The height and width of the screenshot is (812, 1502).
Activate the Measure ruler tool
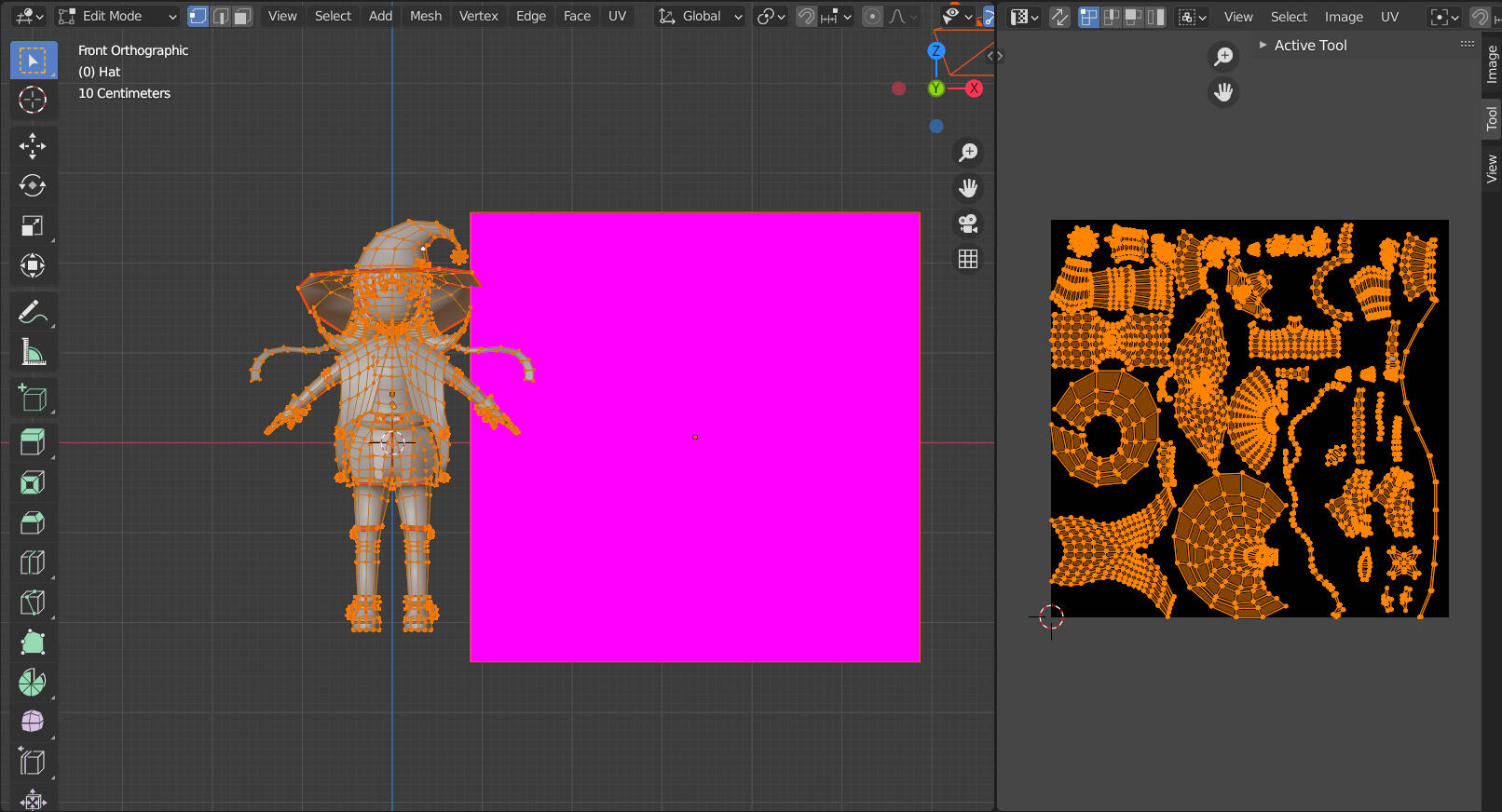point(33,352)
